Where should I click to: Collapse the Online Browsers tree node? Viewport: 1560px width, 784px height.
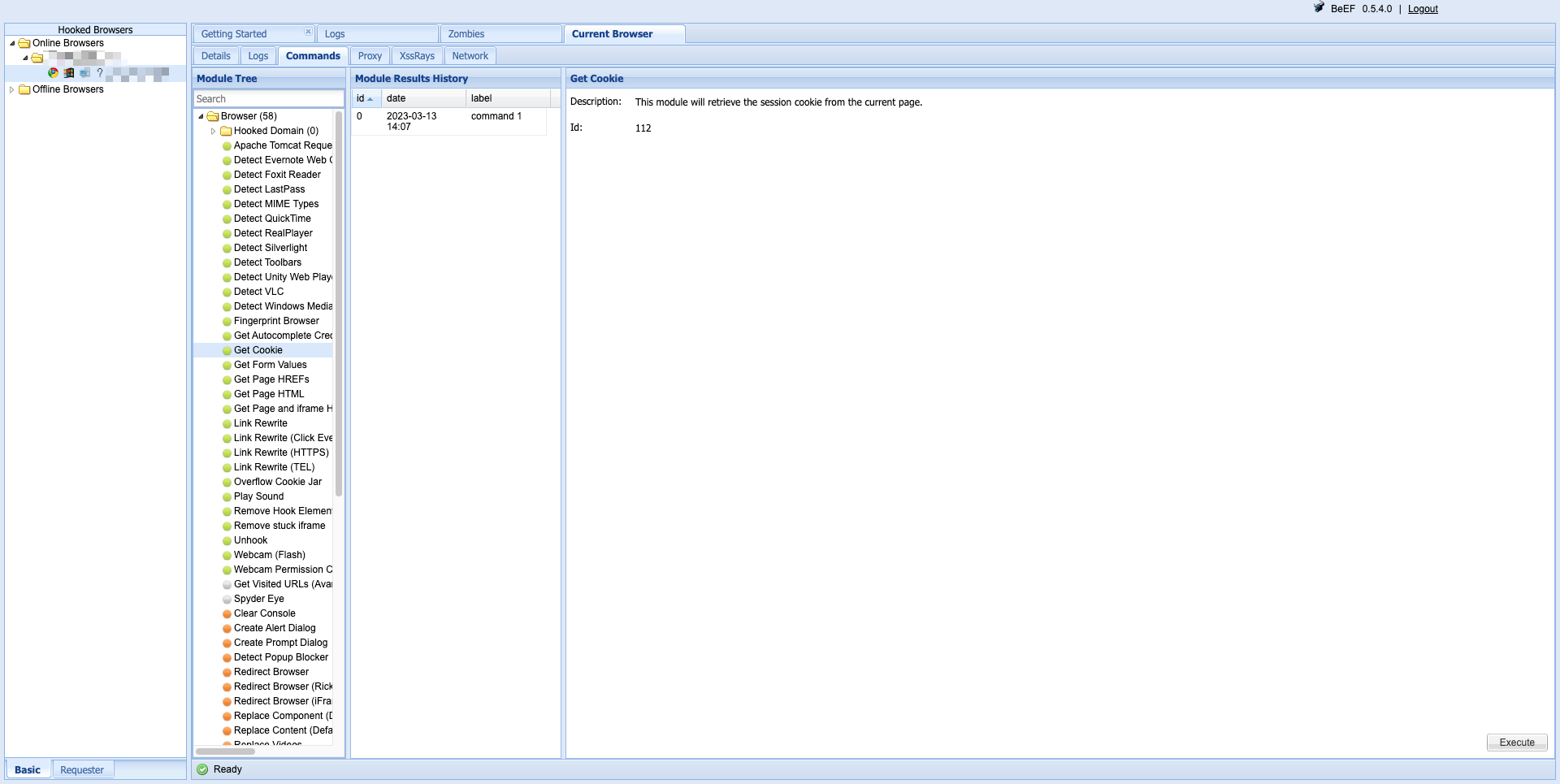click(x=12, y=43)
